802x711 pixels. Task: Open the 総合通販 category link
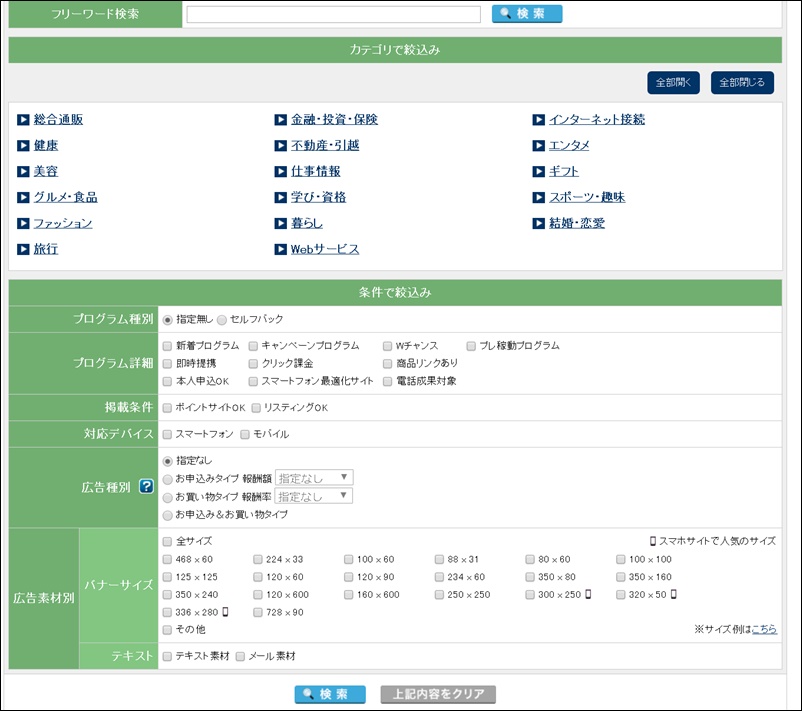[58, 120]
